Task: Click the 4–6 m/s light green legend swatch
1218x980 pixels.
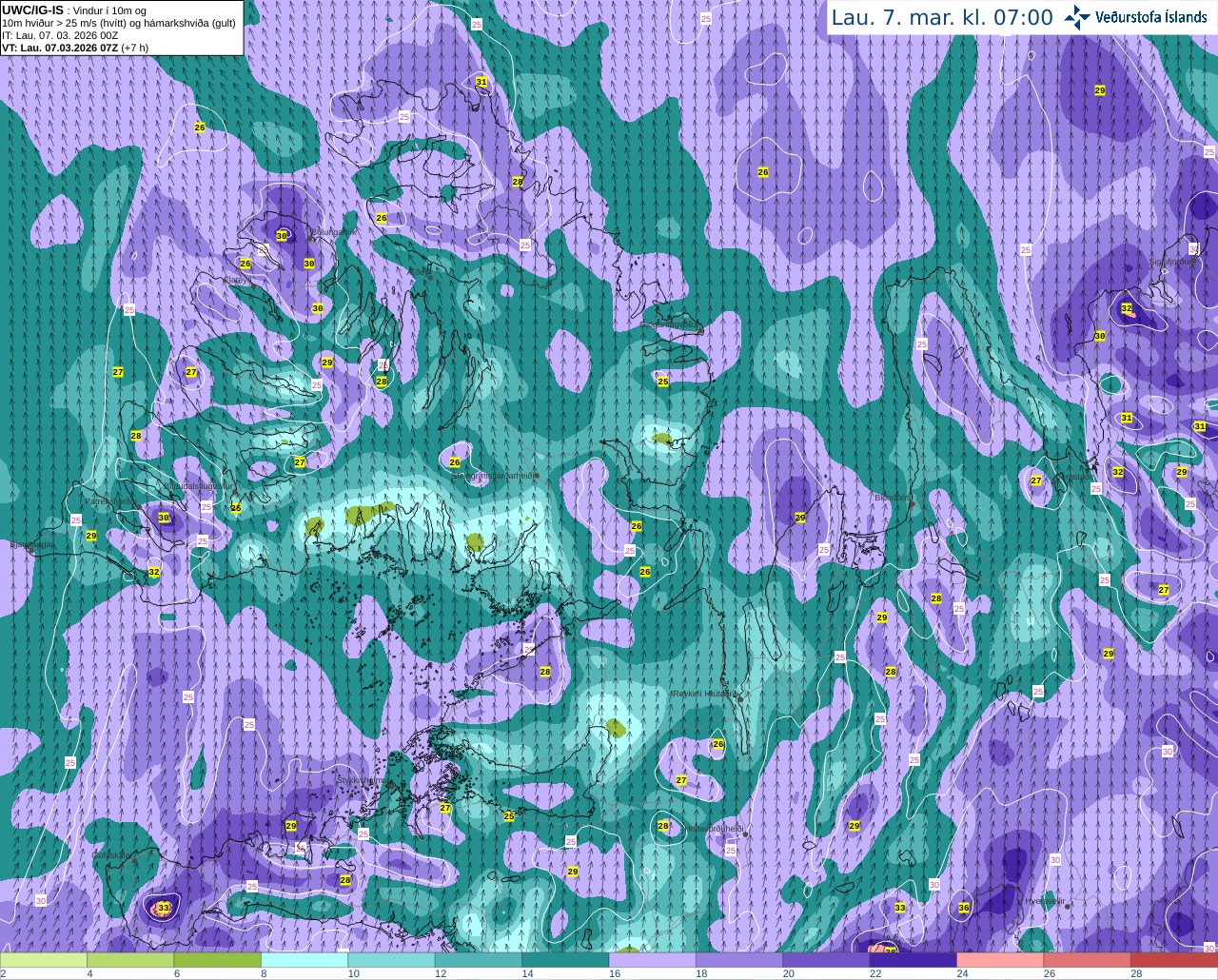Action: tap(130, 960)
